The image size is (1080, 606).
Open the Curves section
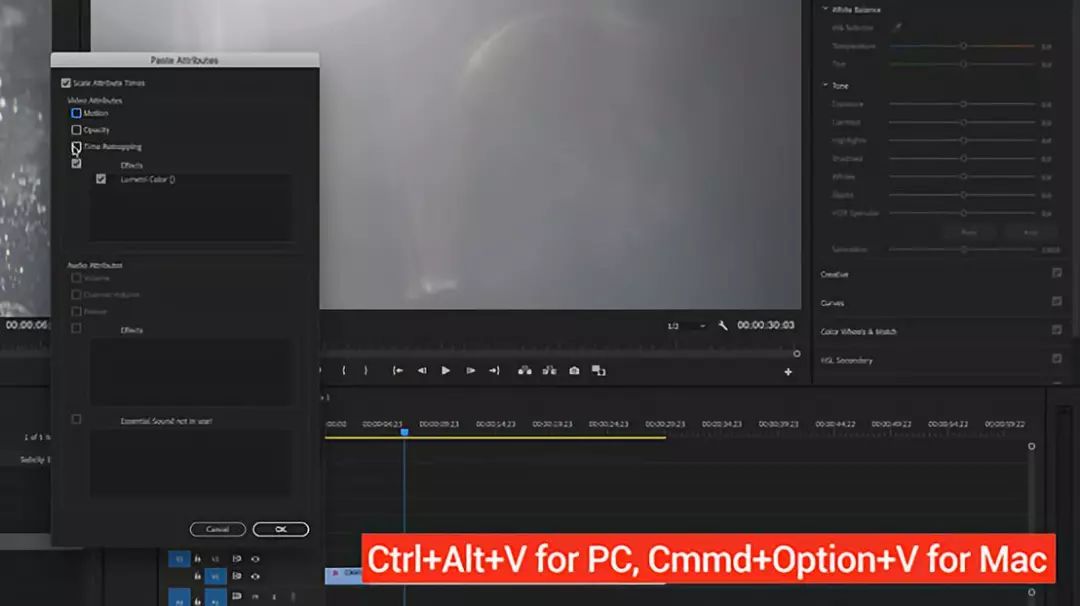coord(832,302)
